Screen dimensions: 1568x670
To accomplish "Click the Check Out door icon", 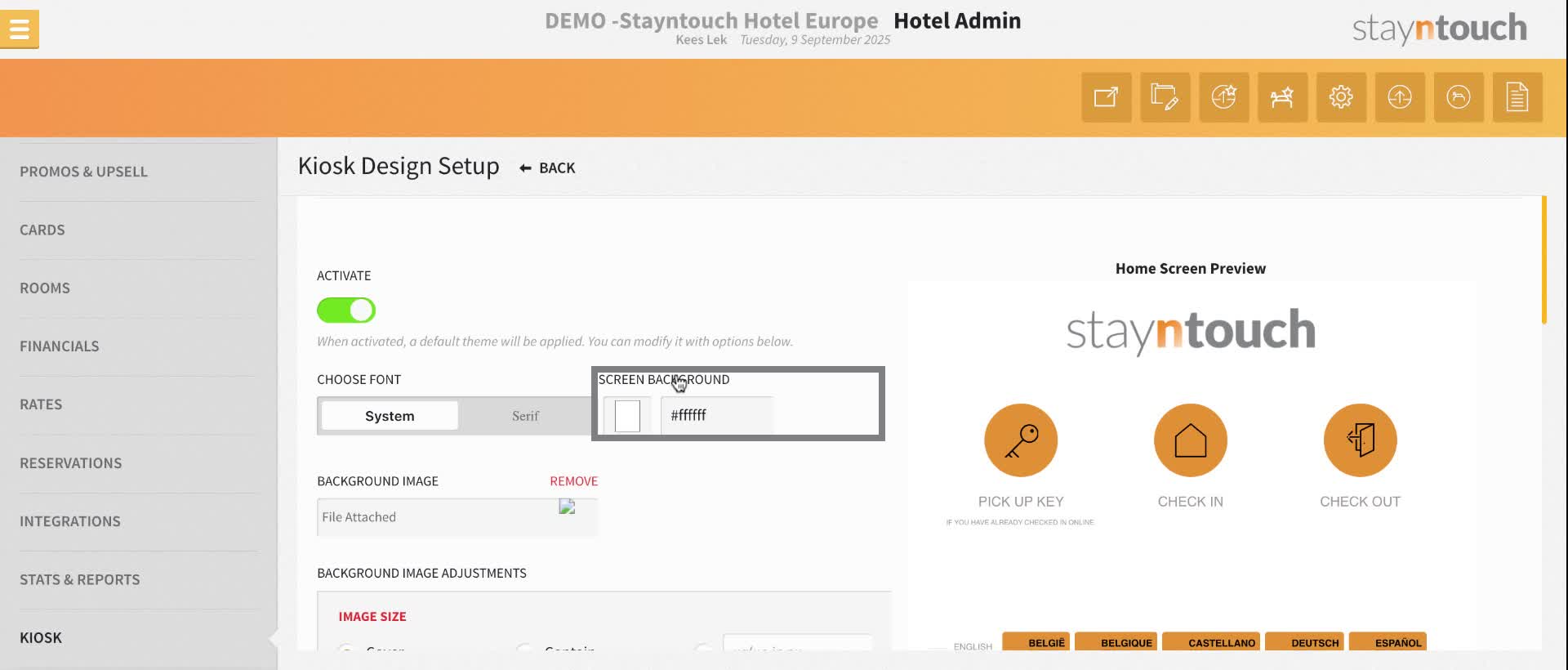I will pos(1361,440).
